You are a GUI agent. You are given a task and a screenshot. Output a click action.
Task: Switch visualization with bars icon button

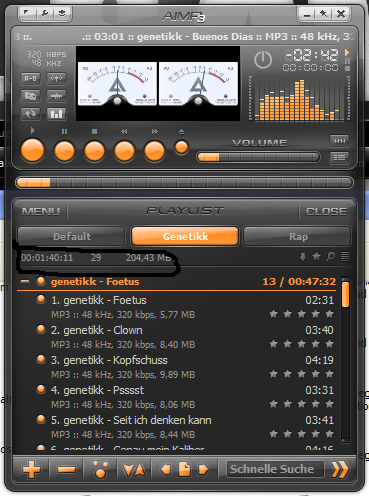click(x=56, y=114)
